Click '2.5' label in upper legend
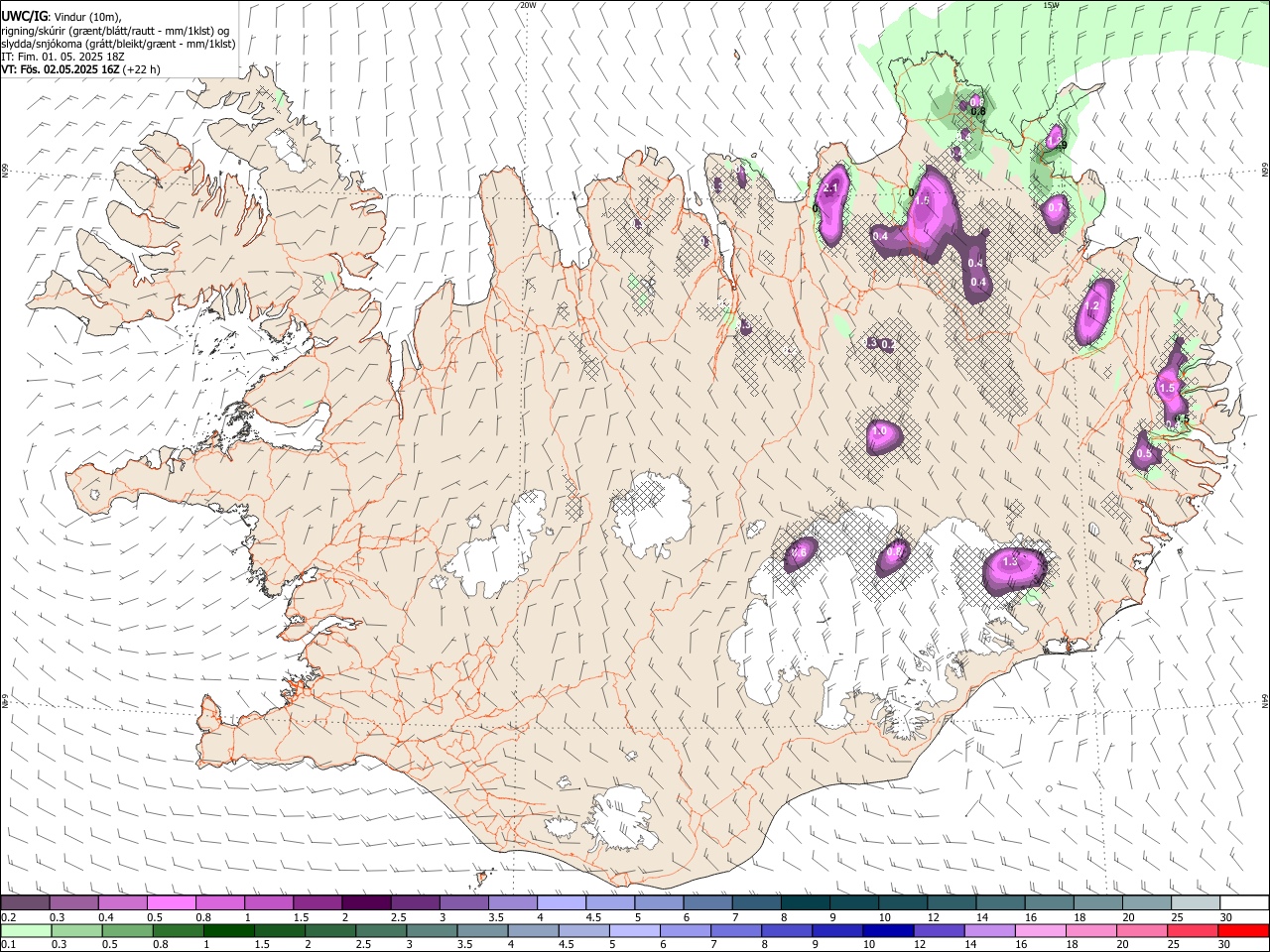Image resolution: width=1270 pixels, height=952 pixels. pyautogui.click(x=398, y=917)
